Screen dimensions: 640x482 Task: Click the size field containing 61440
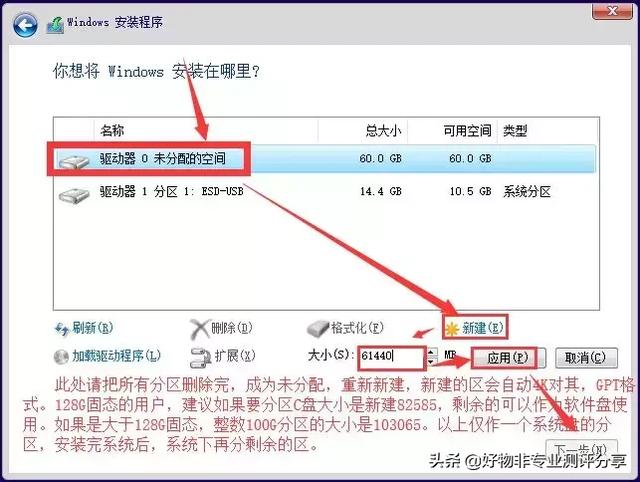pos(392,356)
